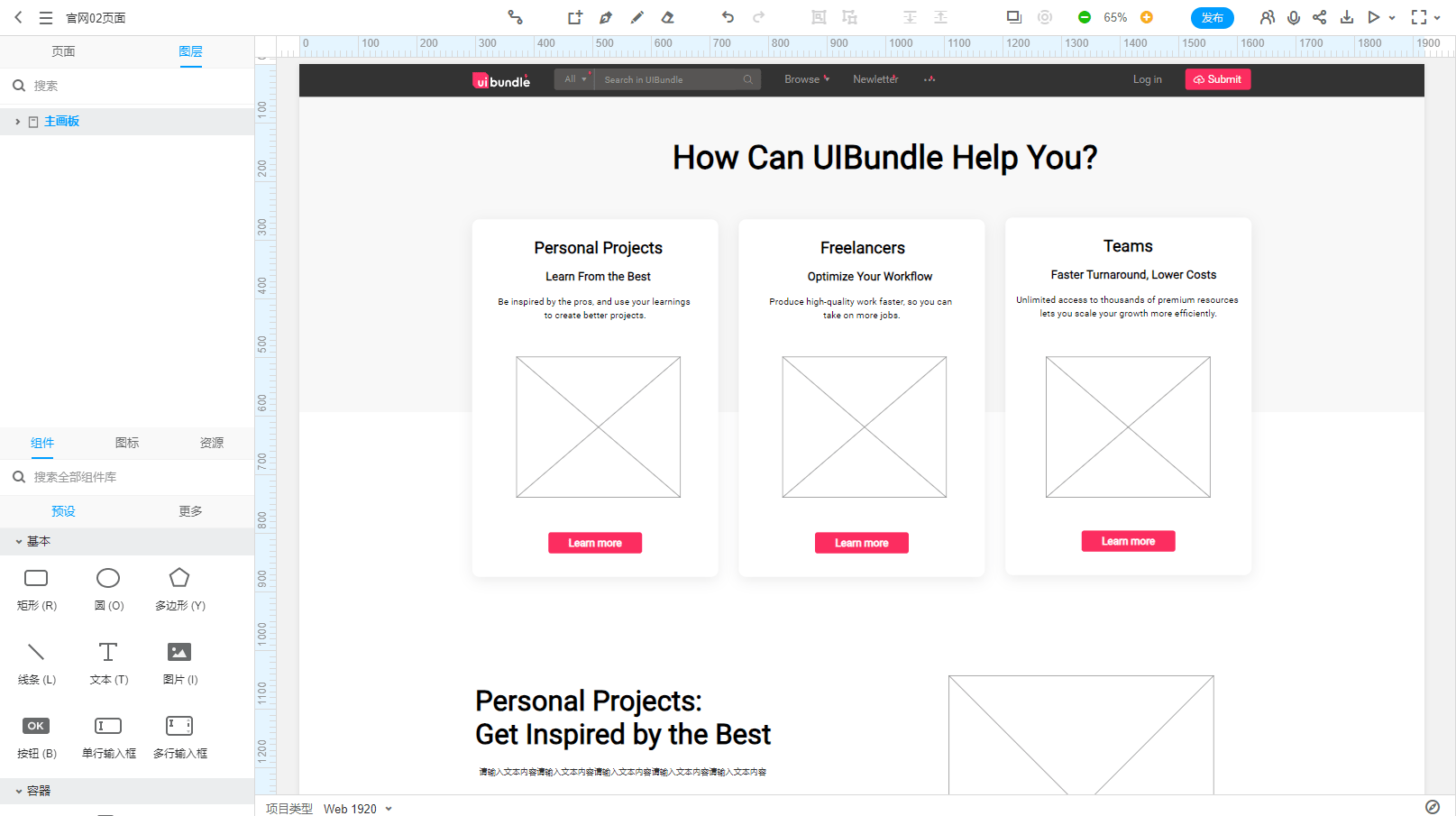This screenshot has width=1456, height=816.
Task: Click the share icon
Action: pos(1320,17)
